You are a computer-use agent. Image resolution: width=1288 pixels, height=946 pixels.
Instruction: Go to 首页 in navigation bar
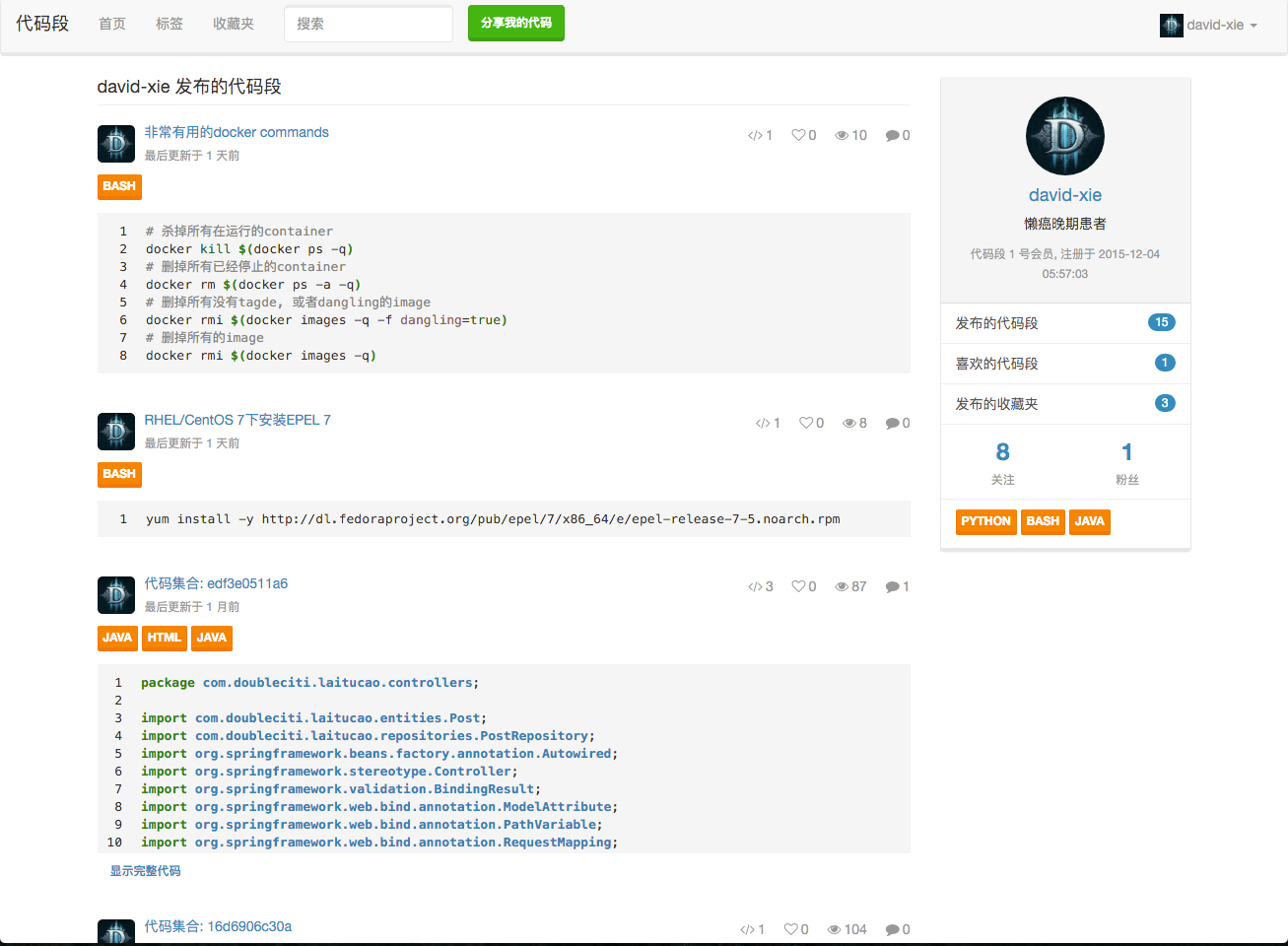pyautogui.click(x=112, y=24)
